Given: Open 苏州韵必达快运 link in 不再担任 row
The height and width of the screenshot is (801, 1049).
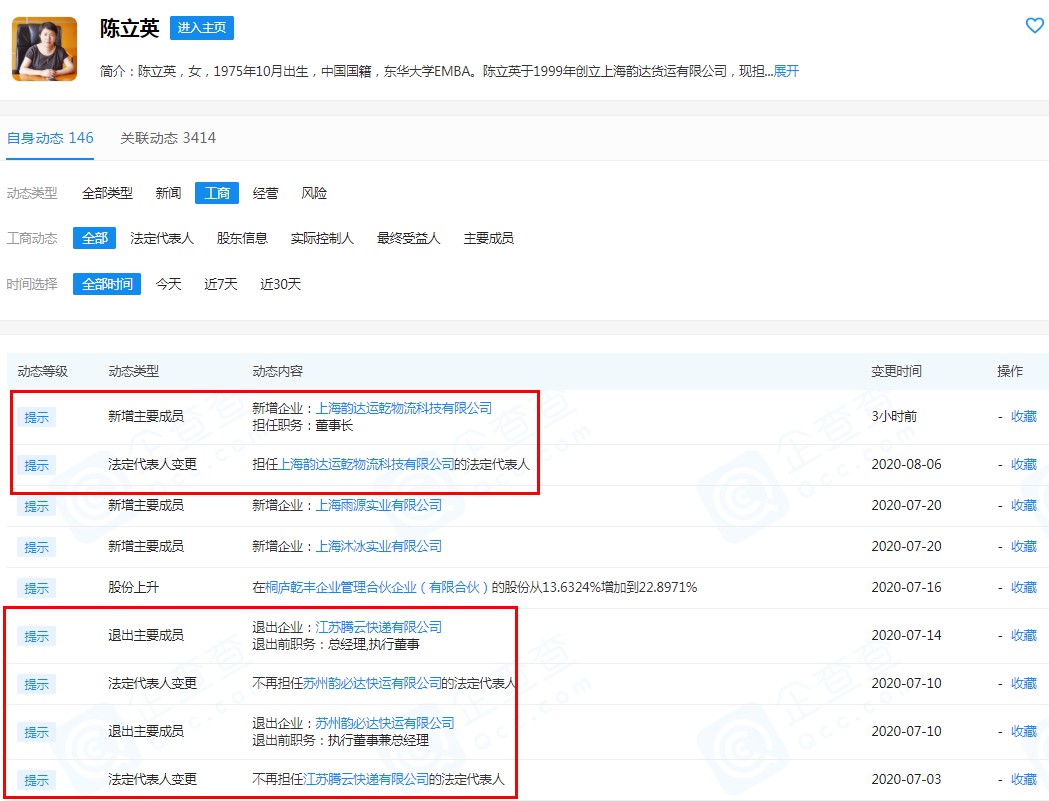Looking at the screenshot, I should pyautogui.click(x=371, y=683).
